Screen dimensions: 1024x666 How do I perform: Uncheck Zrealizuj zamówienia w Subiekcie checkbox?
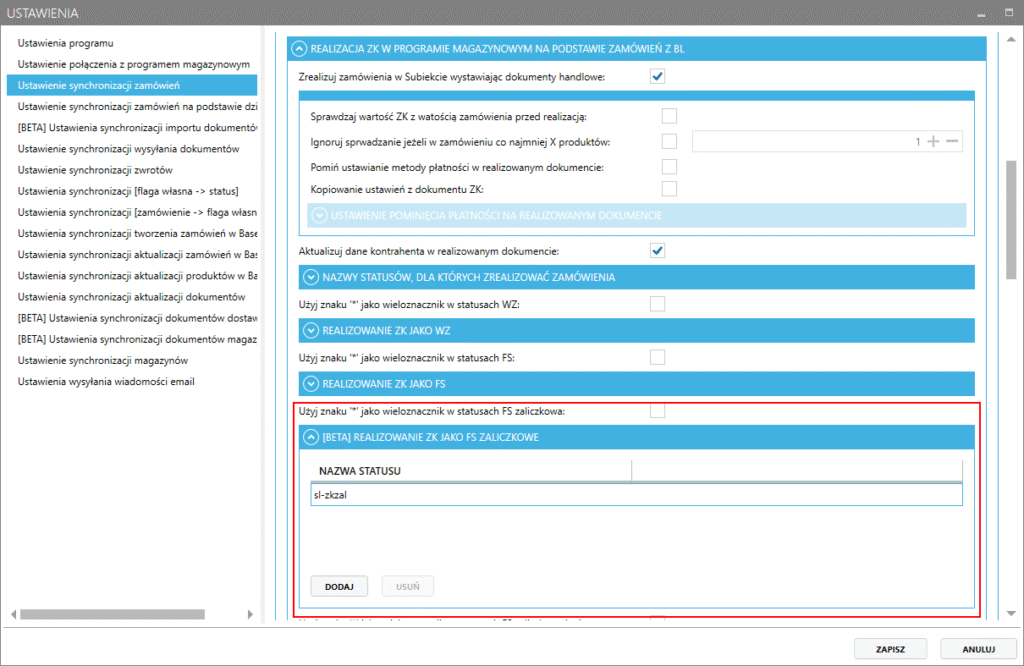(x=657, y=76)
